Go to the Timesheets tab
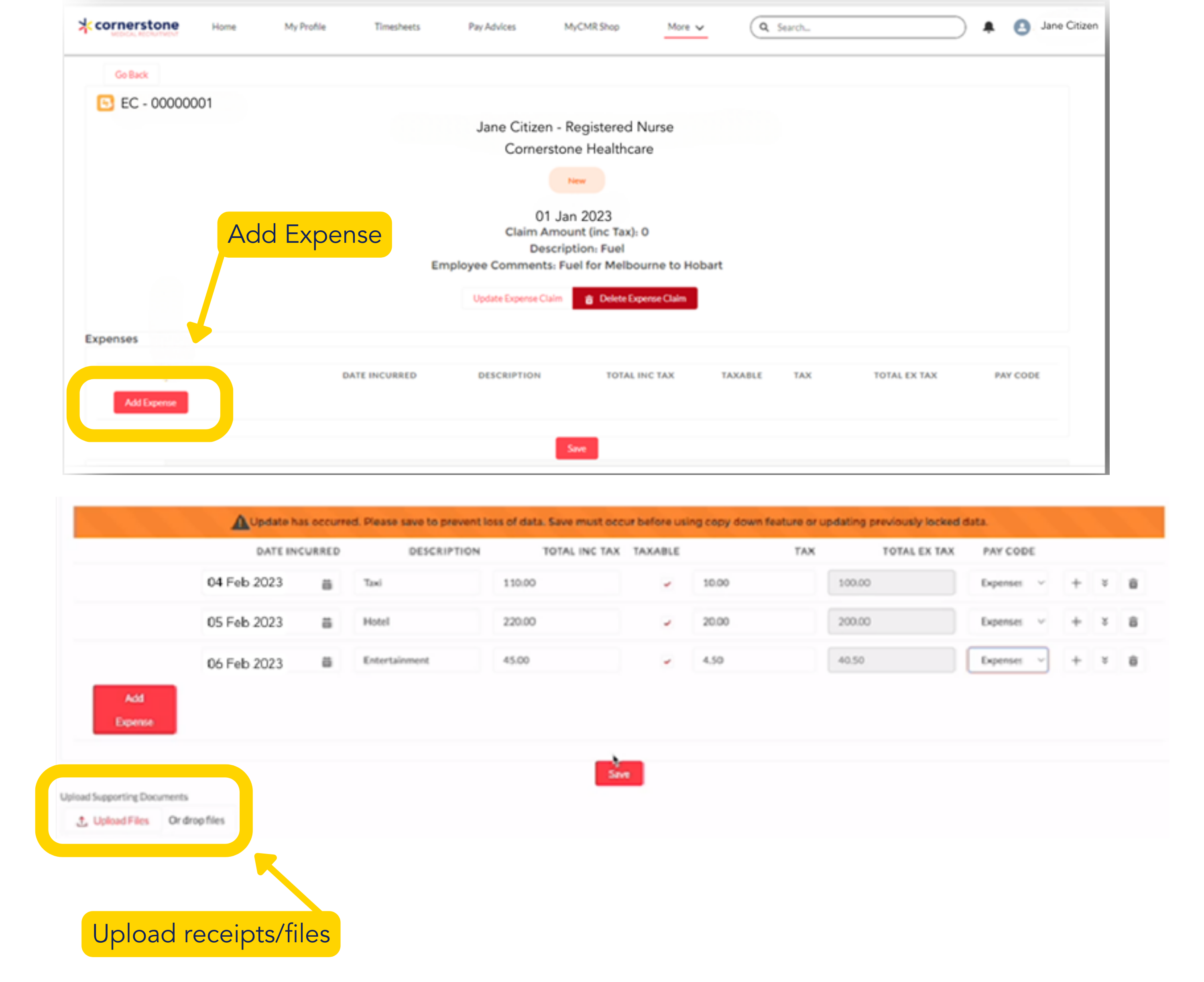Screen dimensions: 1204x982 397,26
